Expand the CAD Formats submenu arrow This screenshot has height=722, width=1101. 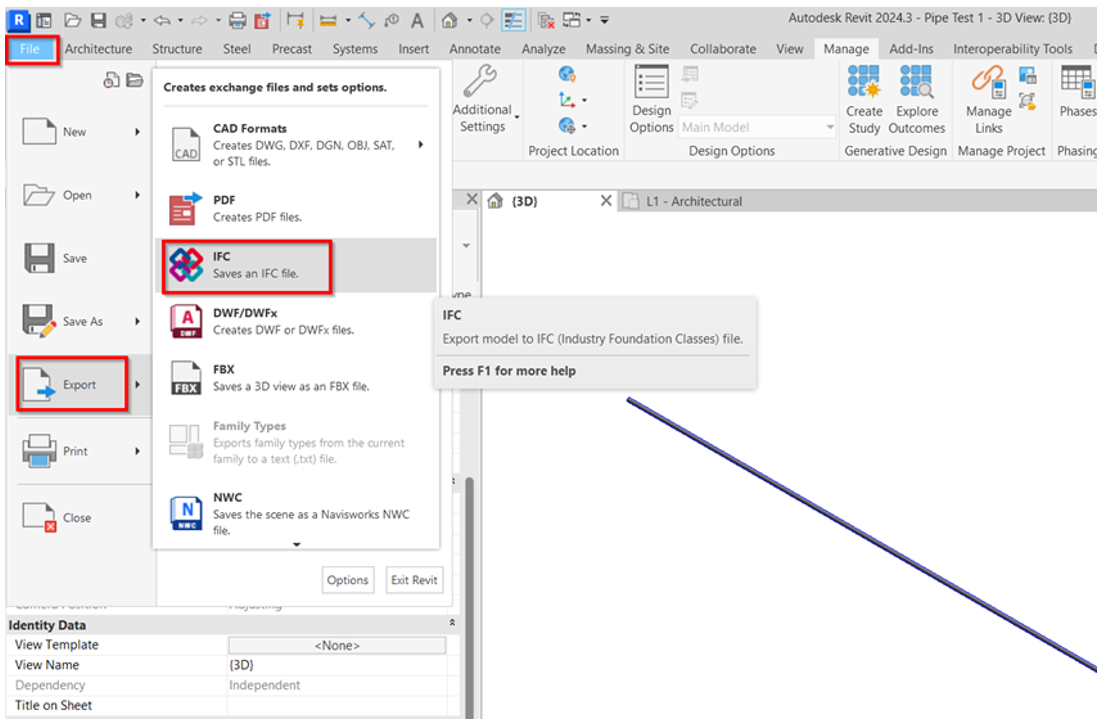(x=421, y=145)
